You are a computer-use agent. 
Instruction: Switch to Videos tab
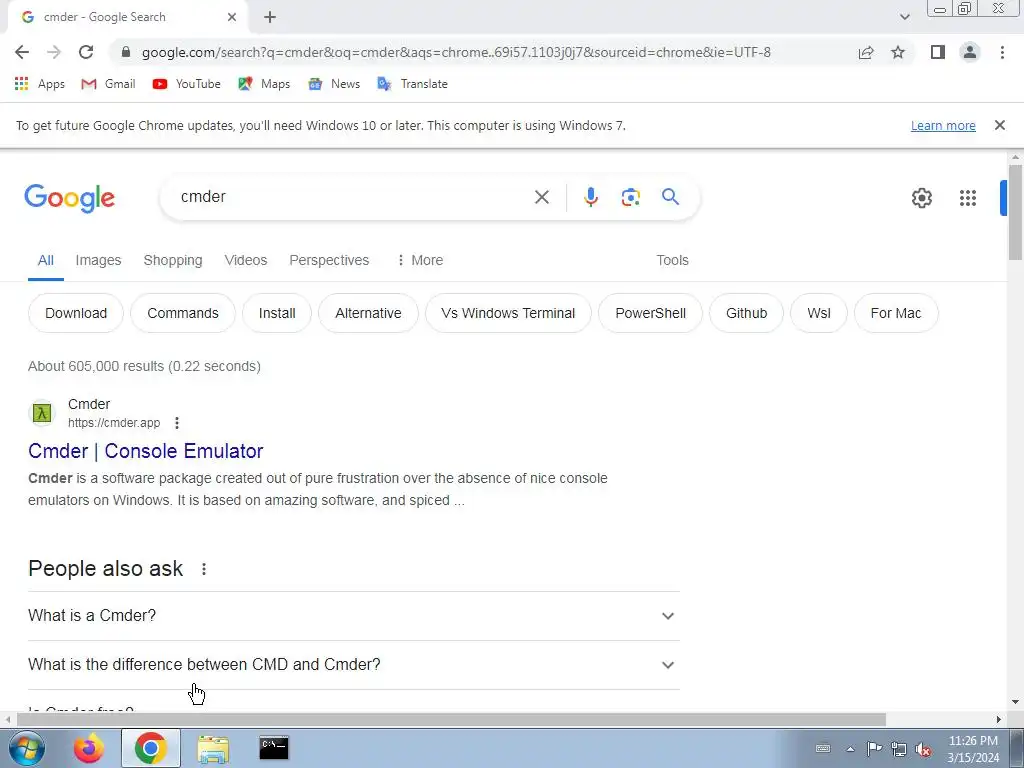coord(246,260)
